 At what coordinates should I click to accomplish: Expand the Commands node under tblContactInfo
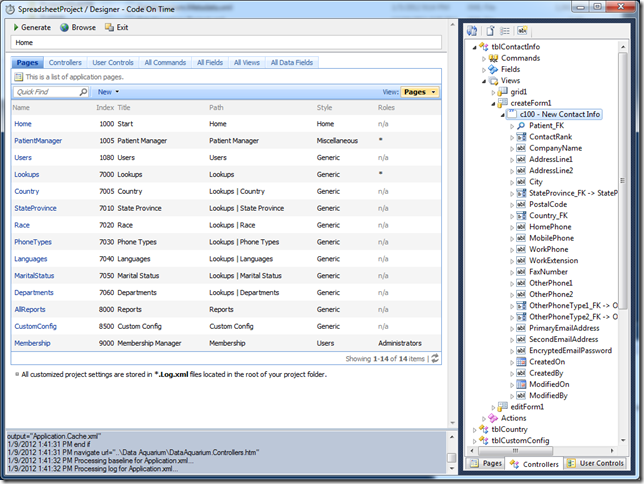point(484,58)
